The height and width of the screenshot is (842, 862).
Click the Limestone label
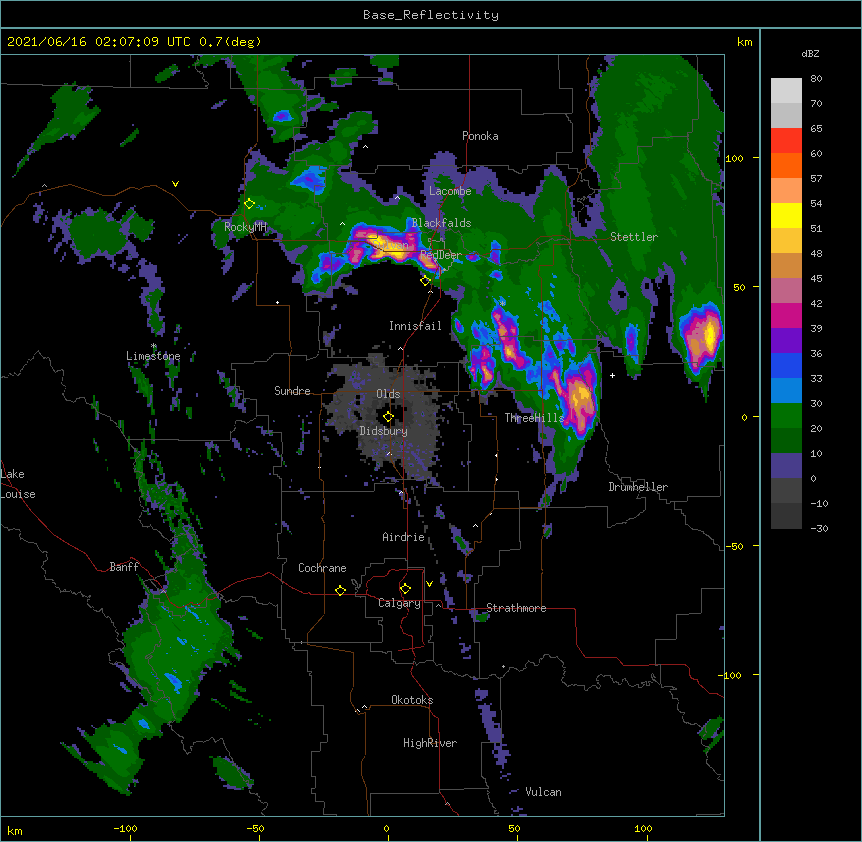153,356
